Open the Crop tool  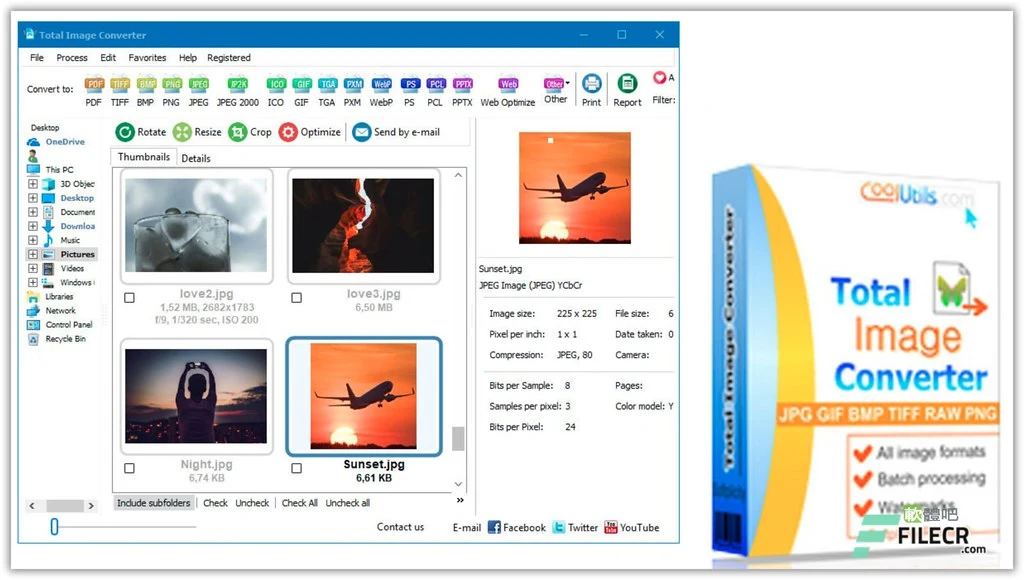point(249,132)
